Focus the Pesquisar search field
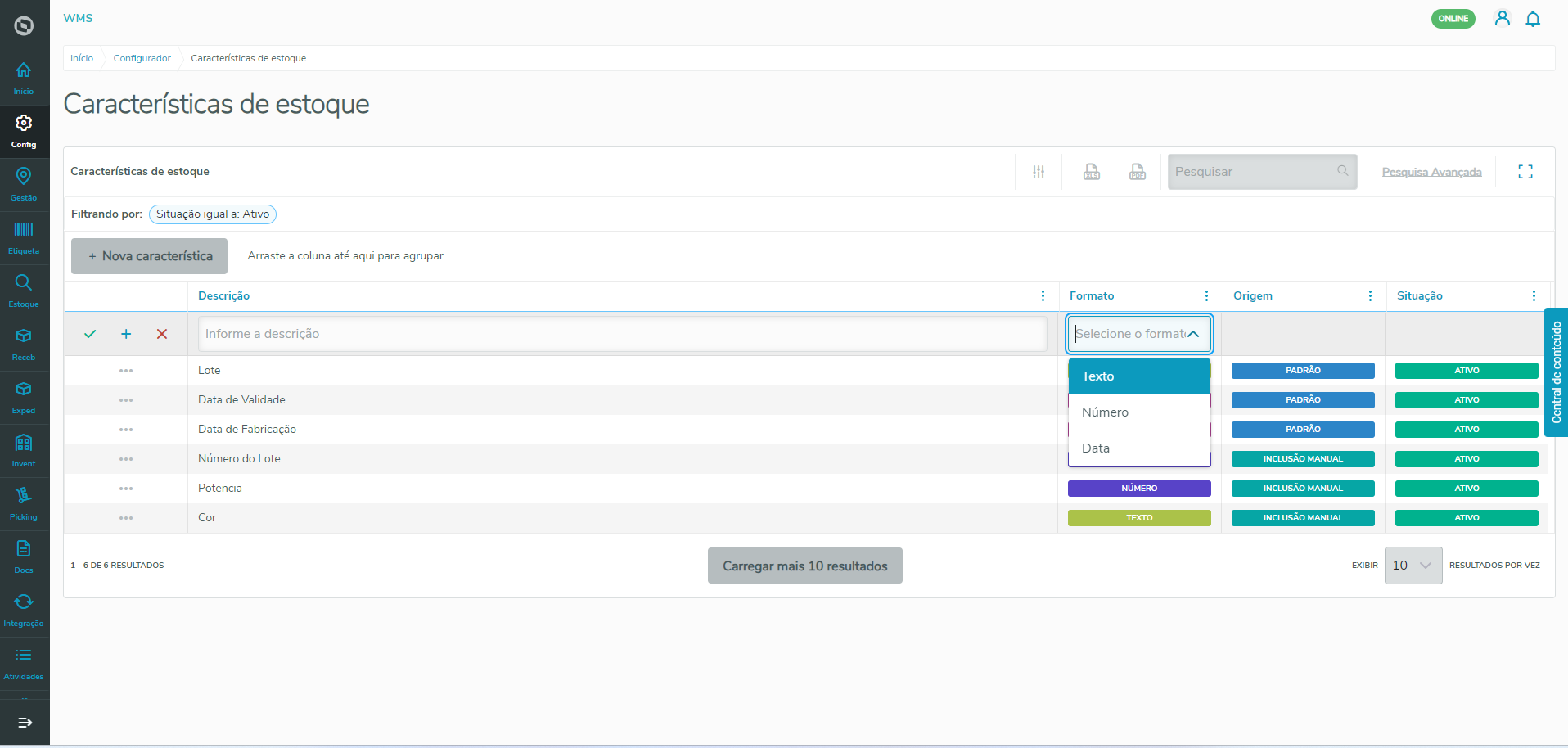The height and width of the screenshot is (748, 1568). [x=1262, y=172]
